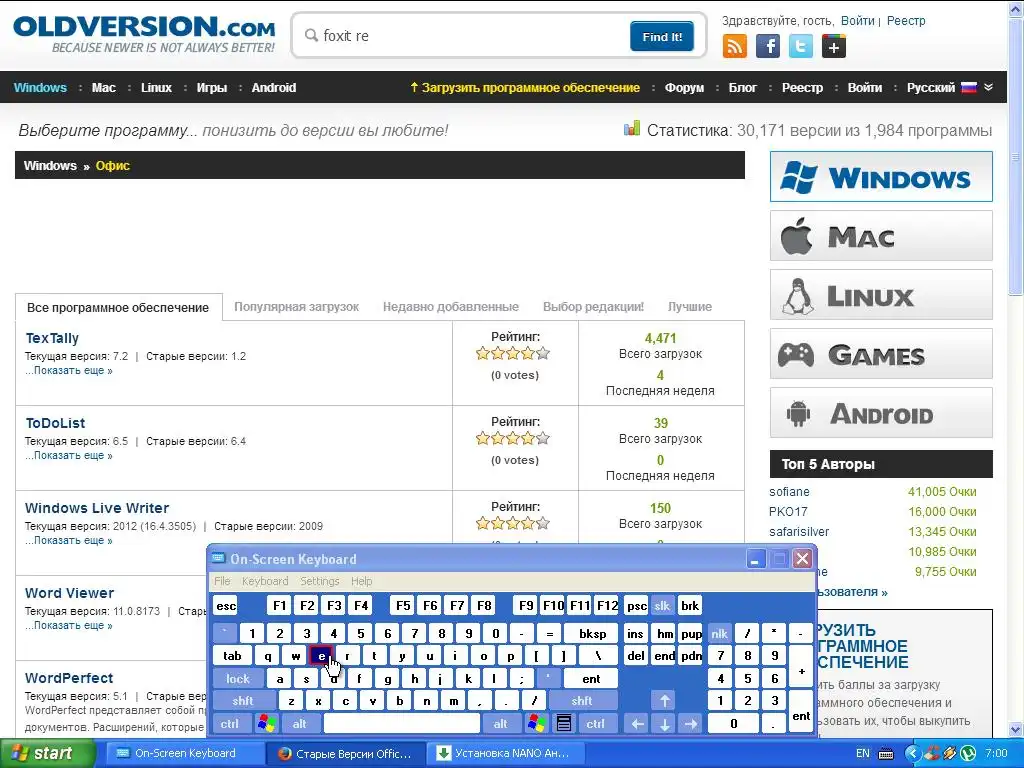Click the spacebar on On-Screen Keyboard
This screenshot has width=1024, height=768.
402,724
